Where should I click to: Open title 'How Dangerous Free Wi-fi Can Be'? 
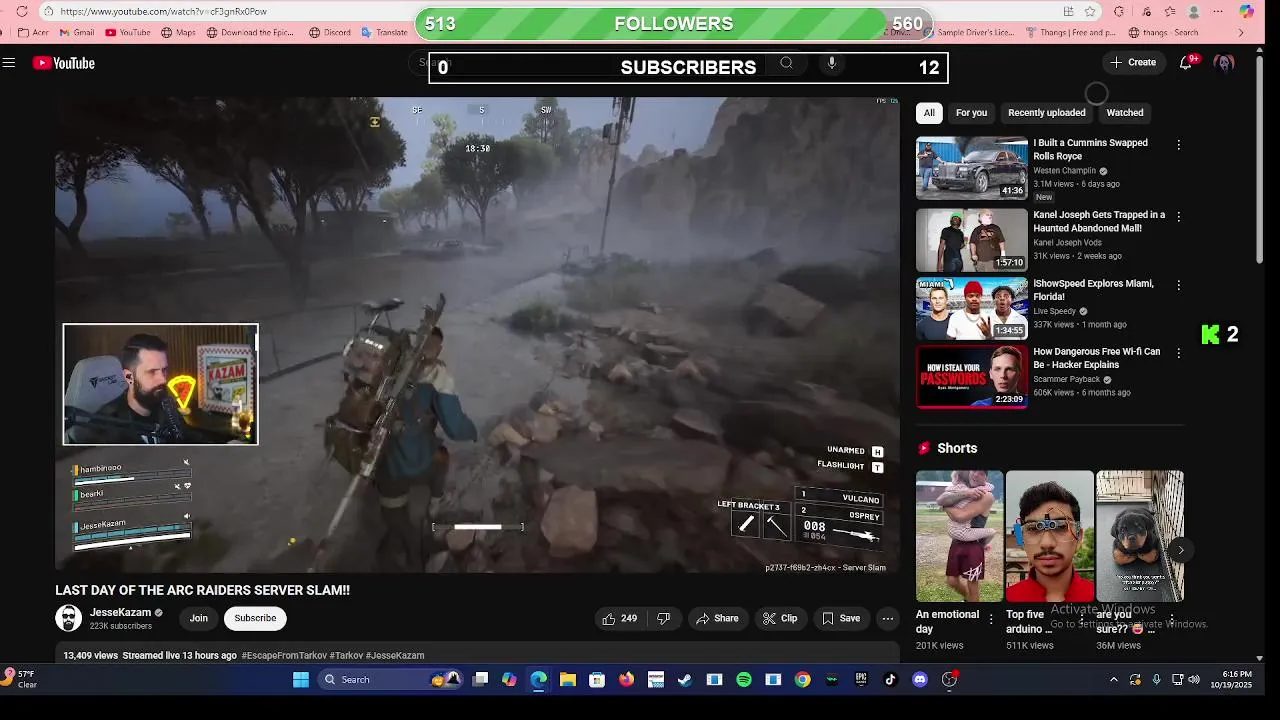click(1097, 358)
